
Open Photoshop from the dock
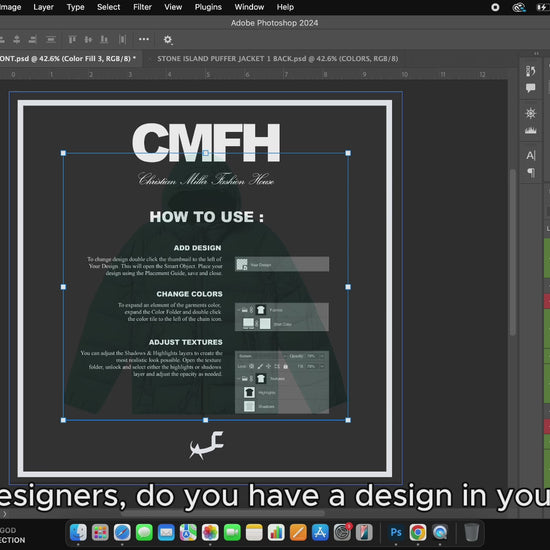pos(396,532)
